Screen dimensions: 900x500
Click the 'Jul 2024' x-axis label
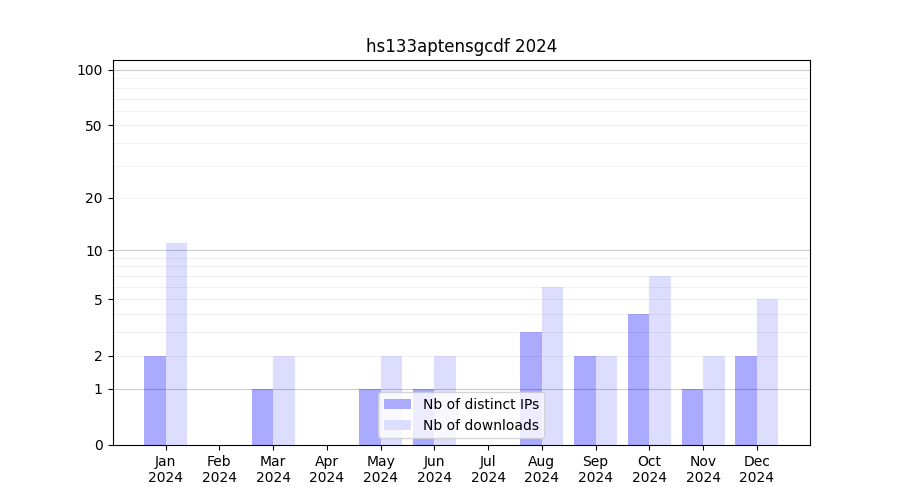[x=488, y=469]
